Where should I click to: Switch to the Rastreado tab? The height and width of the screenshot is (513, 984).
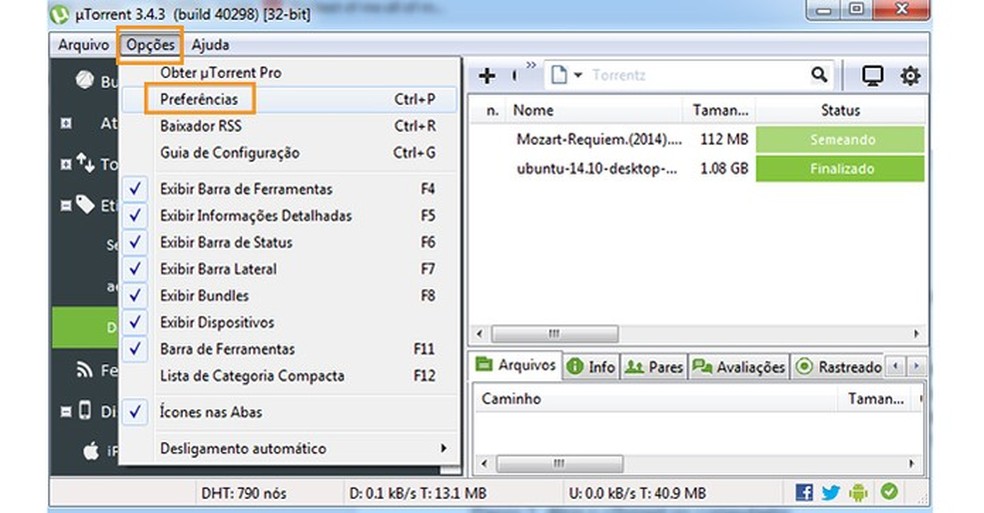[838, 367]
